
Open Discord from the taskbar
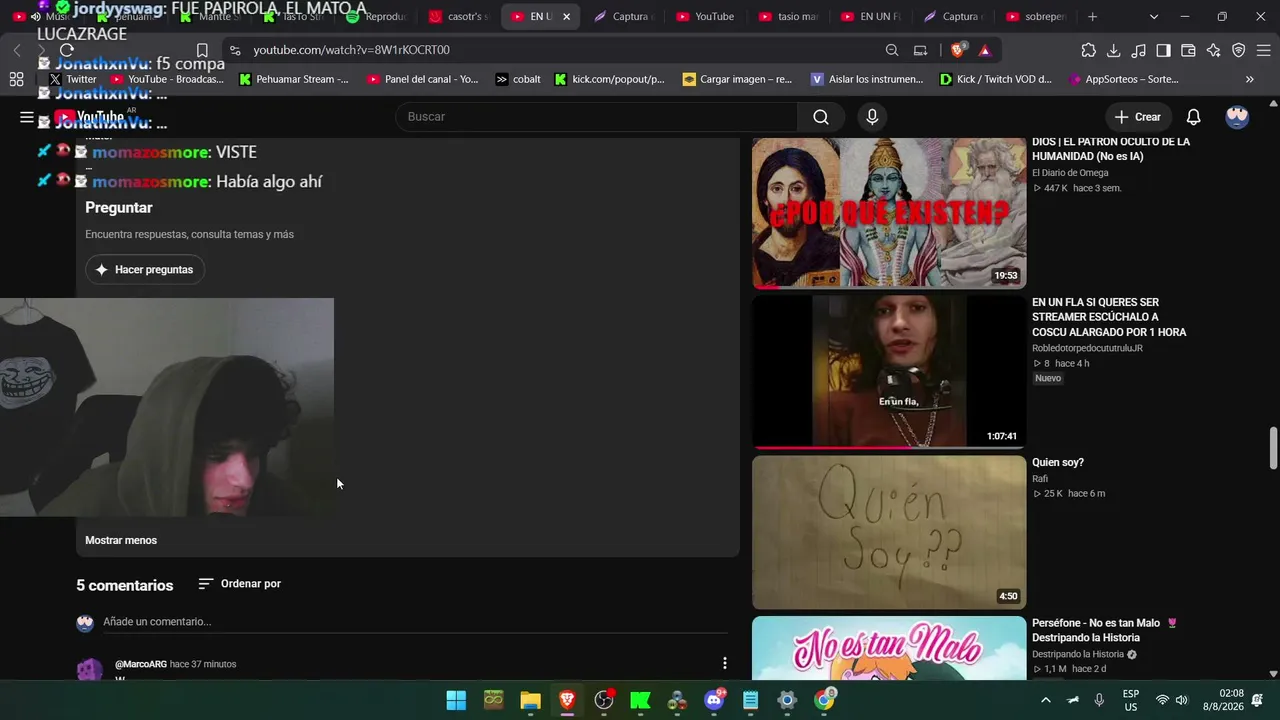tap(714, 700)
